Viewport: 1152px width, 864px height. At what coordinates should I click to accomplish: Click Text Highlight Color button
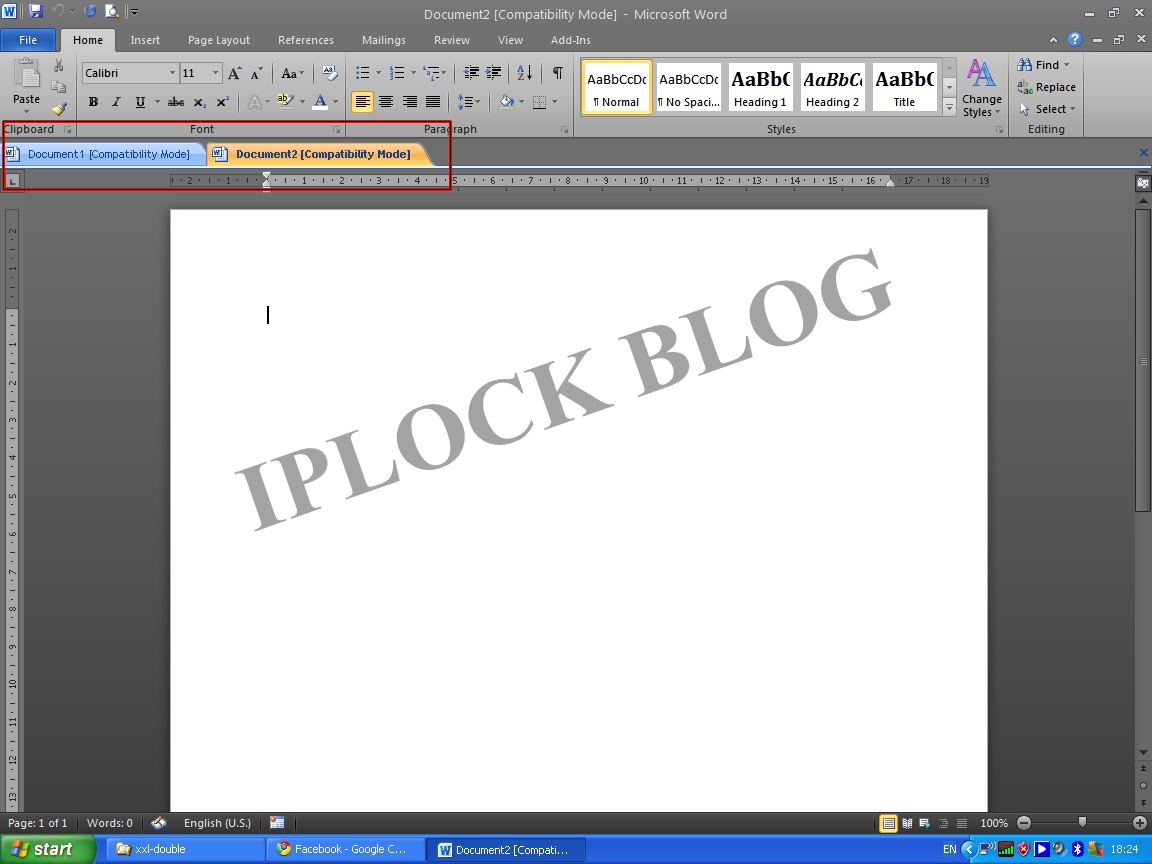(x=285, y=102)
